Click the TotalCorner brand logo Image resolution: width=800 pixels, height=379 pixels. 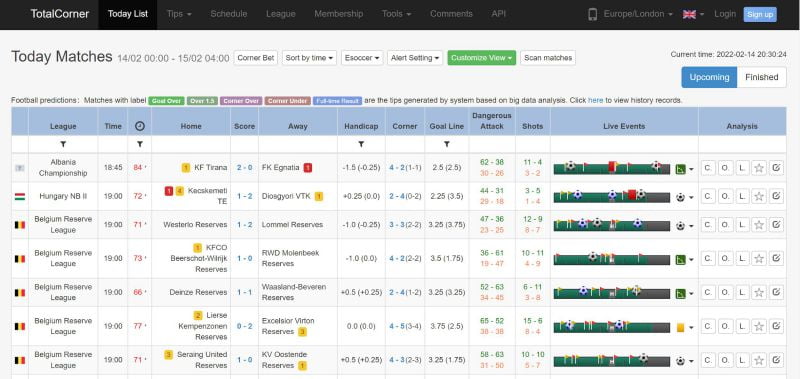[60, 14]
